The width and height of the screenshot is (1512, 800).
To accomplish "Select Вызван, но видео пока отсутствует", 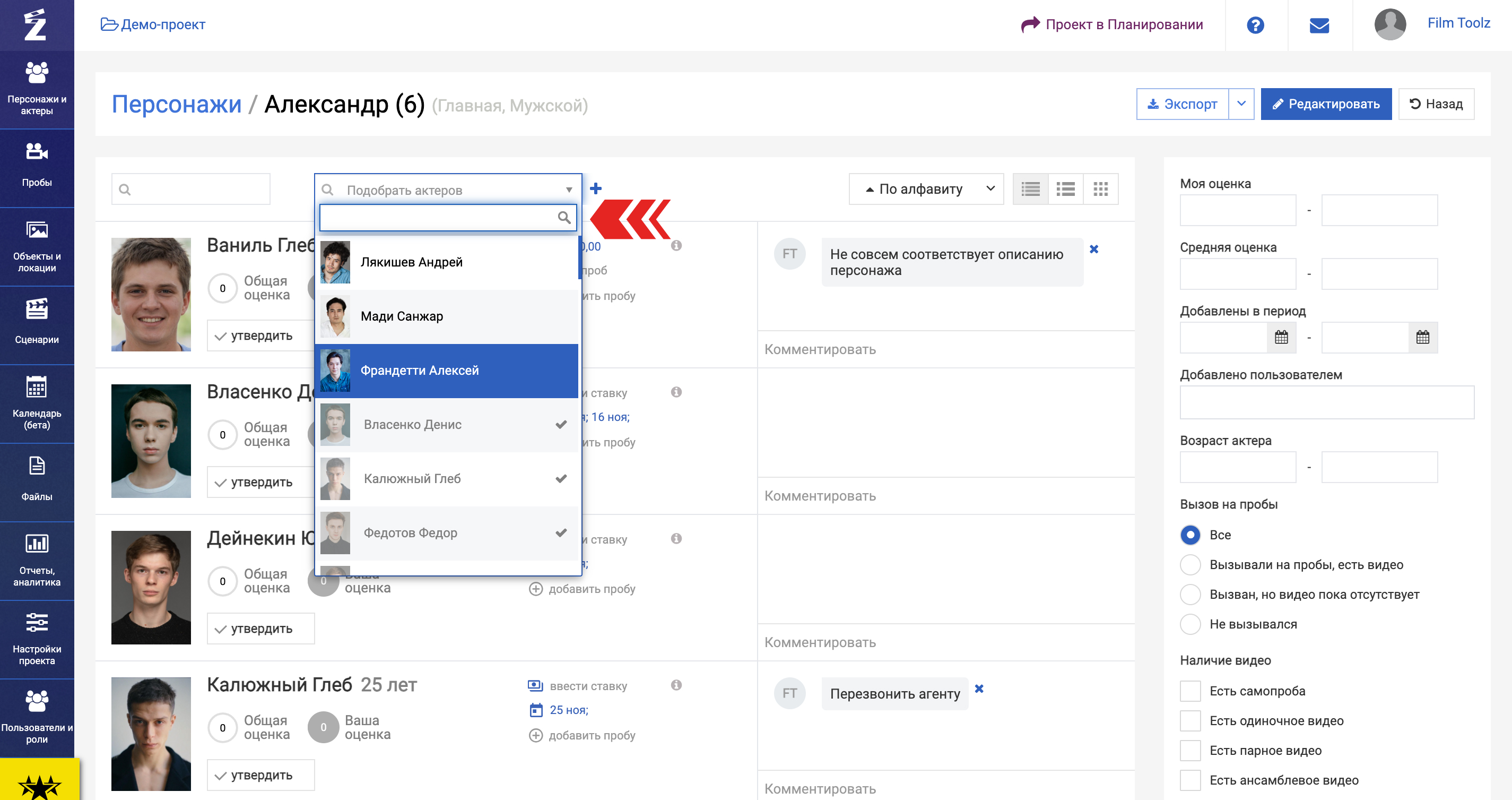I will point(1190,595).
